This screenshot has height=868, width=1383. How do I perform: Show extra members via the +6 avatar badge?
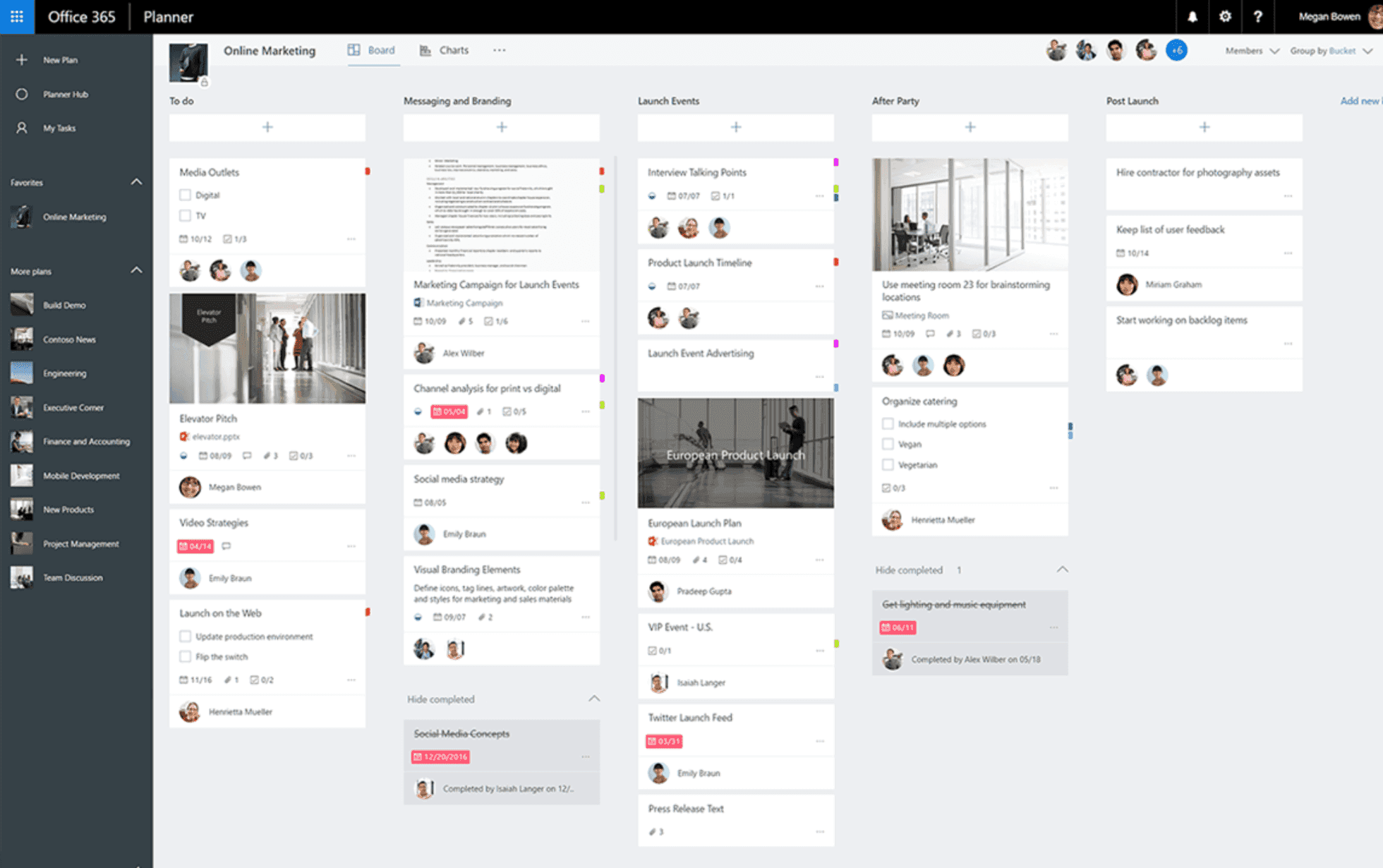coord(1176,50)
